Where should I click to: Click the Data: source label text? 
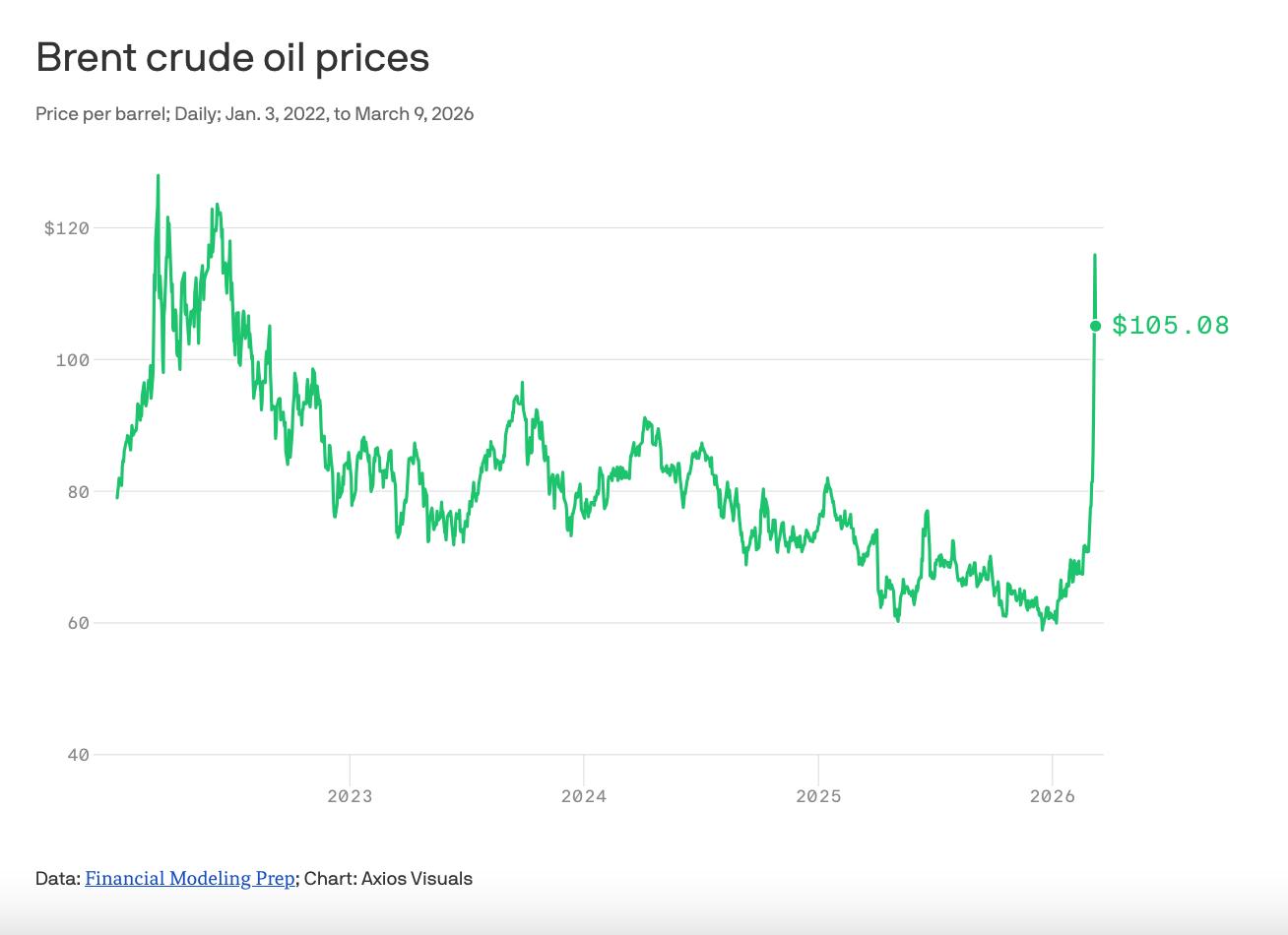(x=58, y=879)
